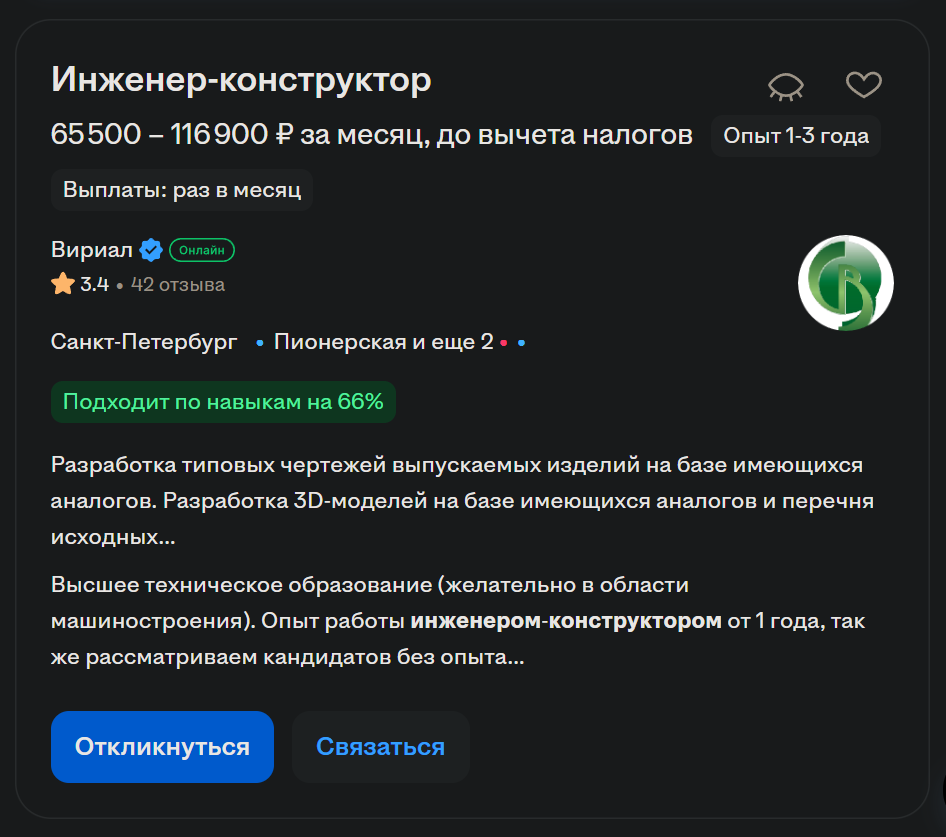Viewport: 946px width, 837px height.
Task: Click the Вириал company name
Action: [x=91, y=249]
